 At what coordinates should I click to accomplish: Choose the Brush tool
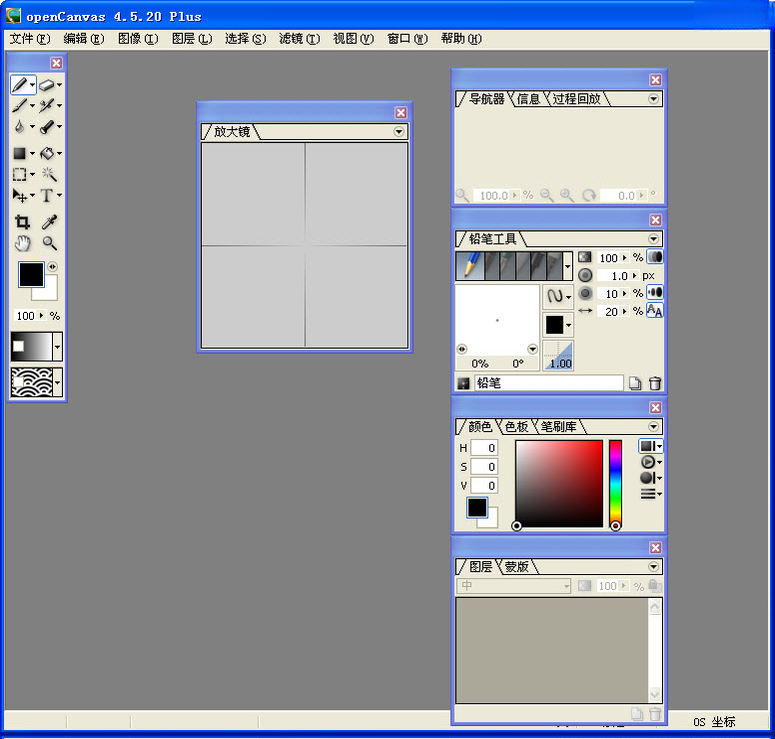[20, 105]
